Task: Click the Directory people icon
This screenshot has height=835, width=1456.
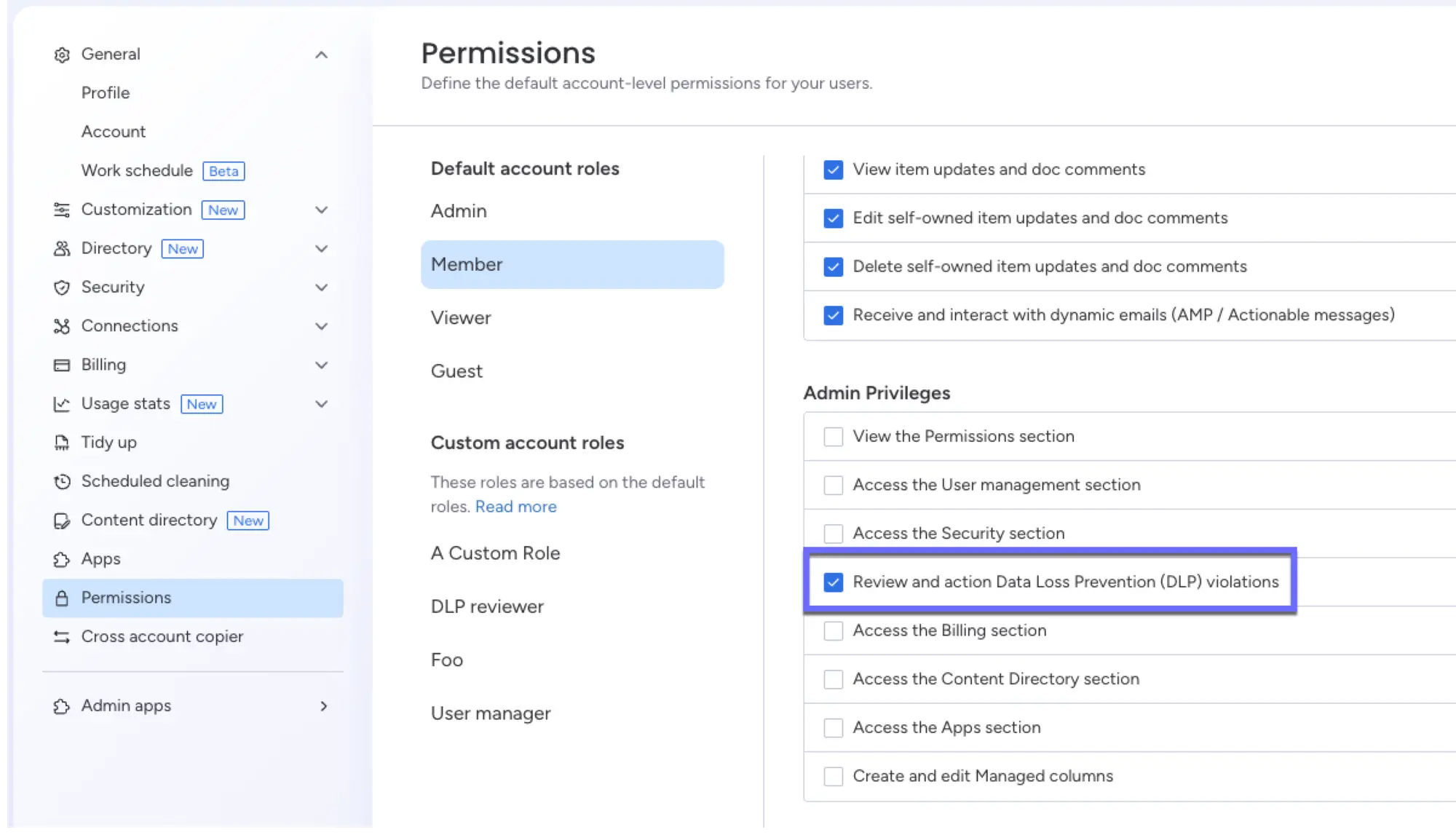Action: (x=62, y=249)
